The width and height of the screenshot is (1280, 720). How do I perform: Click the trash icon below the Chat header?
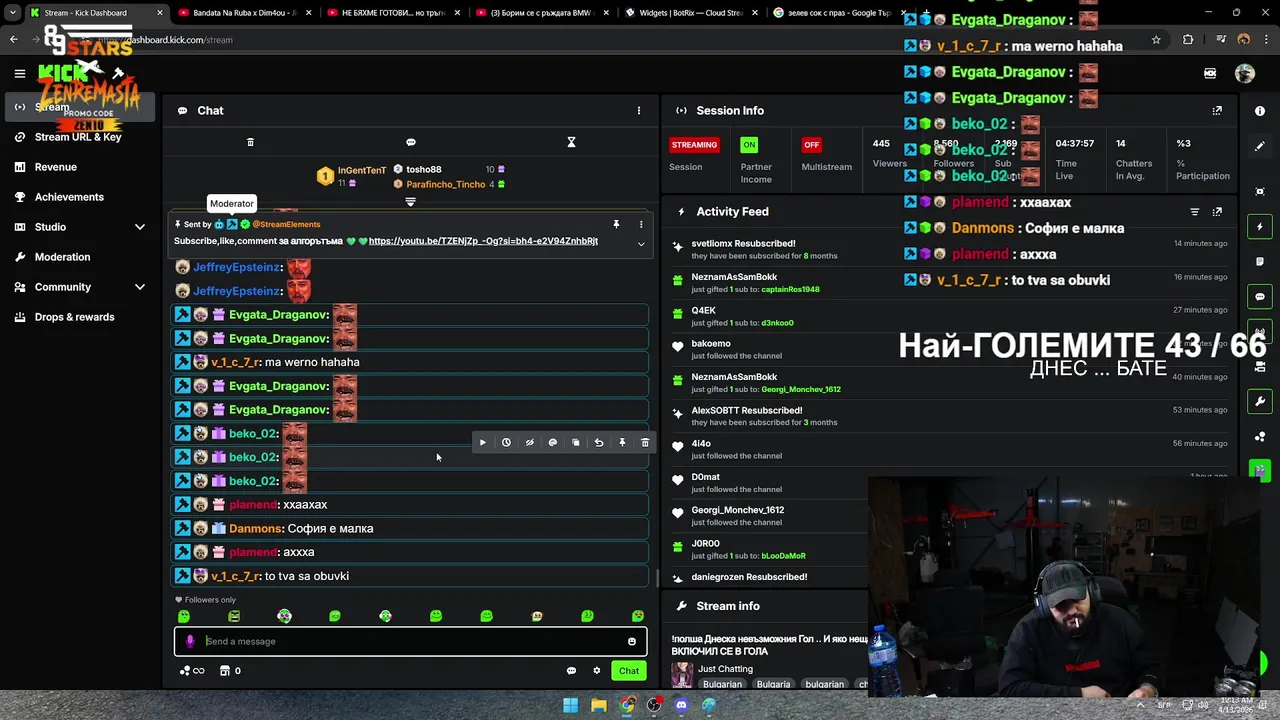(250, 142)
